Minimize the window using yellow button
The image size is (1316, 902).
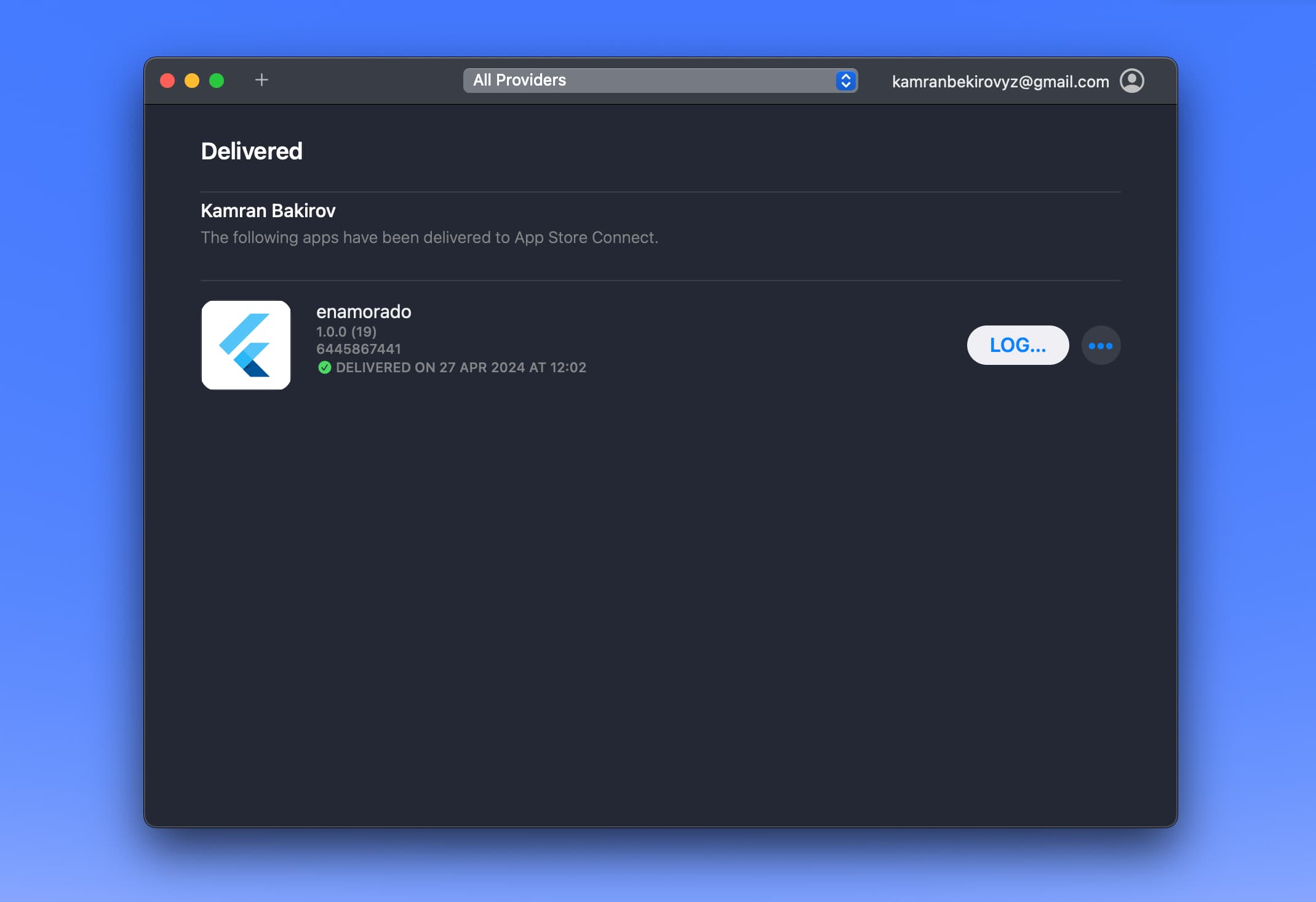click(x=192, y=81)
